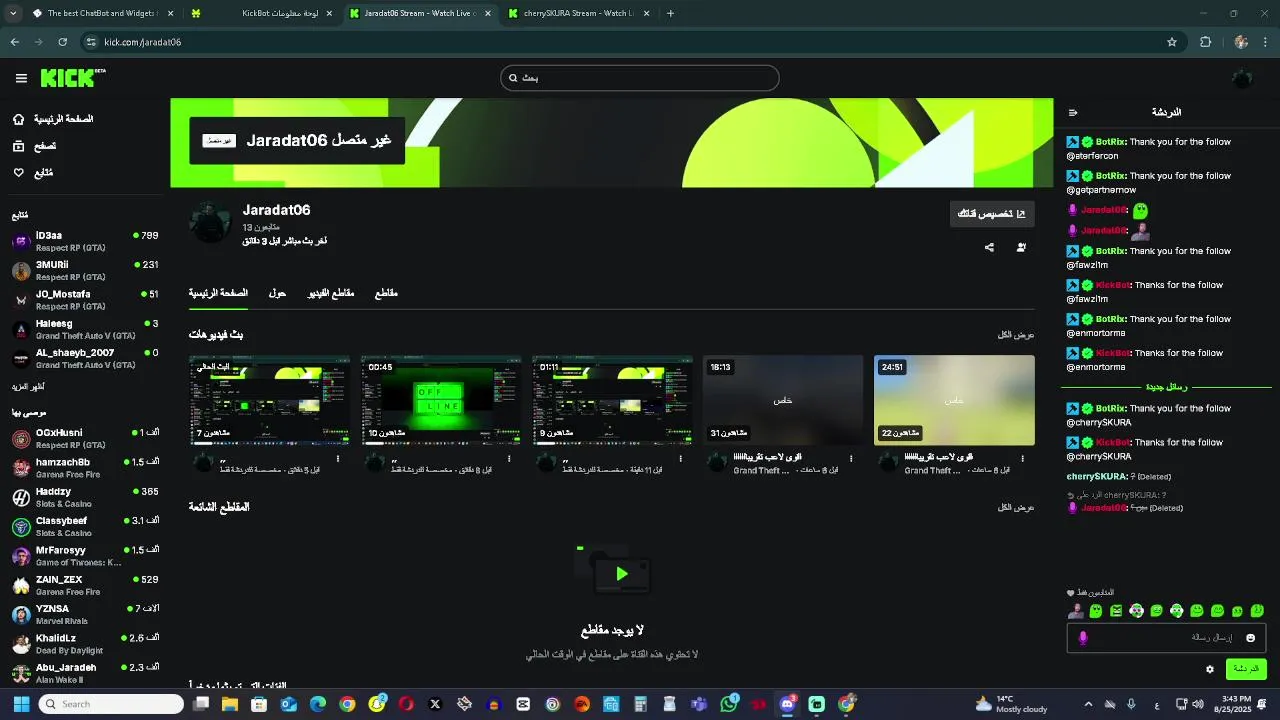Switch to the cherrySKURA Stream browser tab

pyautogui.click(x=578, y=13)
